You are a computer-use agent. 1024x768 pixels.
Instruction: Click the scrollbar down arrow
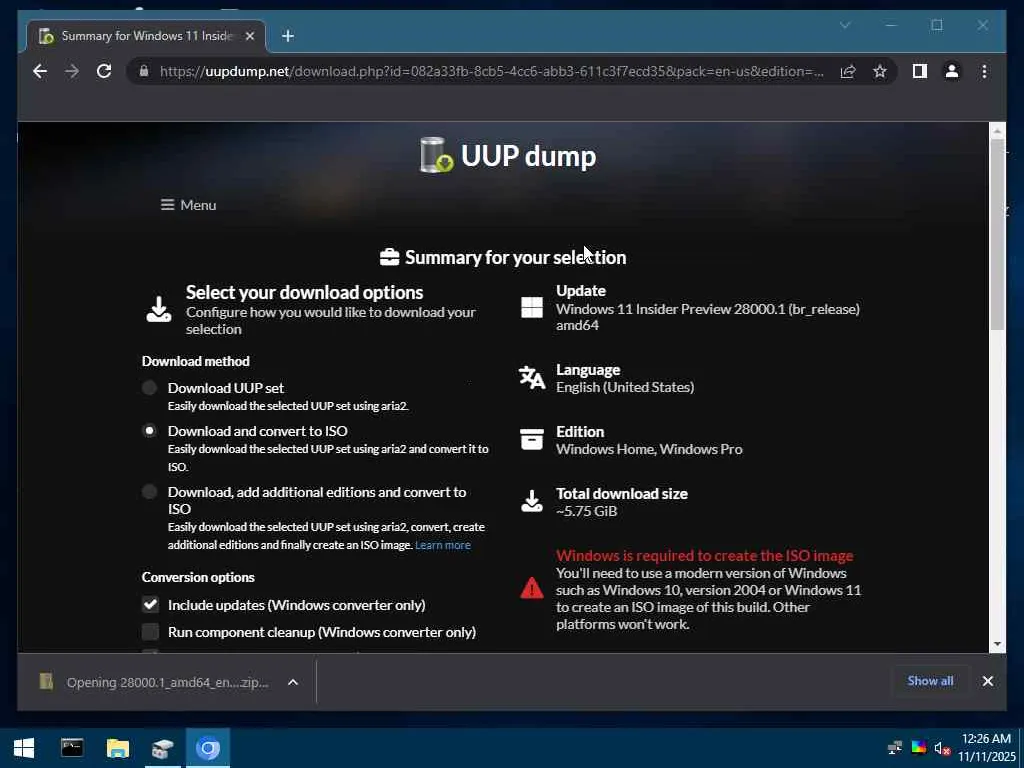pos(997,644)
